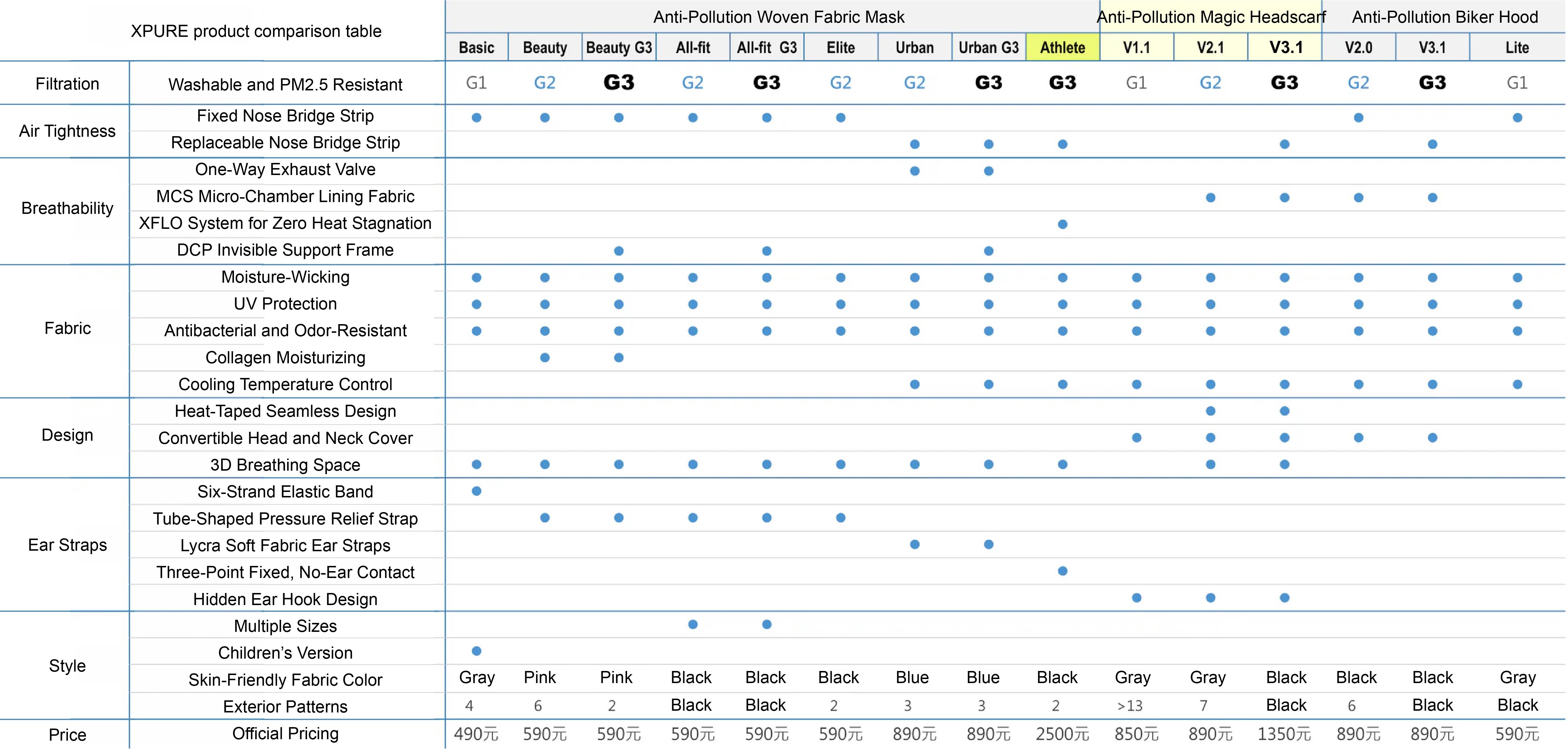Click the Ear Straps category label

point(67,545)
